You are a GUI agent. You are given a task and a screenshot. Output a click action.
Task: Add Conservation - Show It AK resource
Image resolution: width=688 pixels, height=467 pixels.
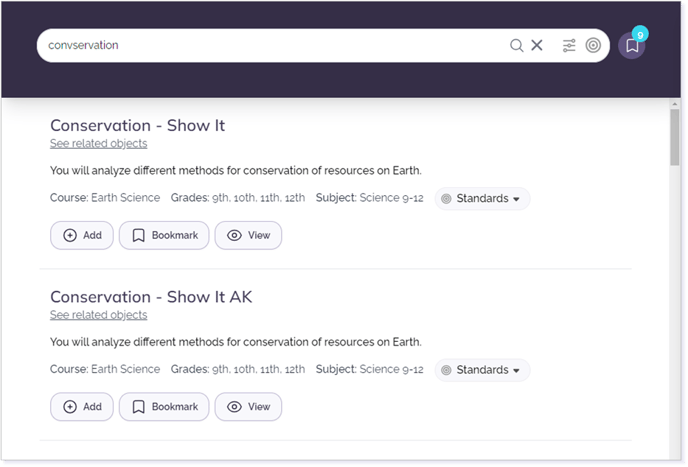(x=82, y=407)
